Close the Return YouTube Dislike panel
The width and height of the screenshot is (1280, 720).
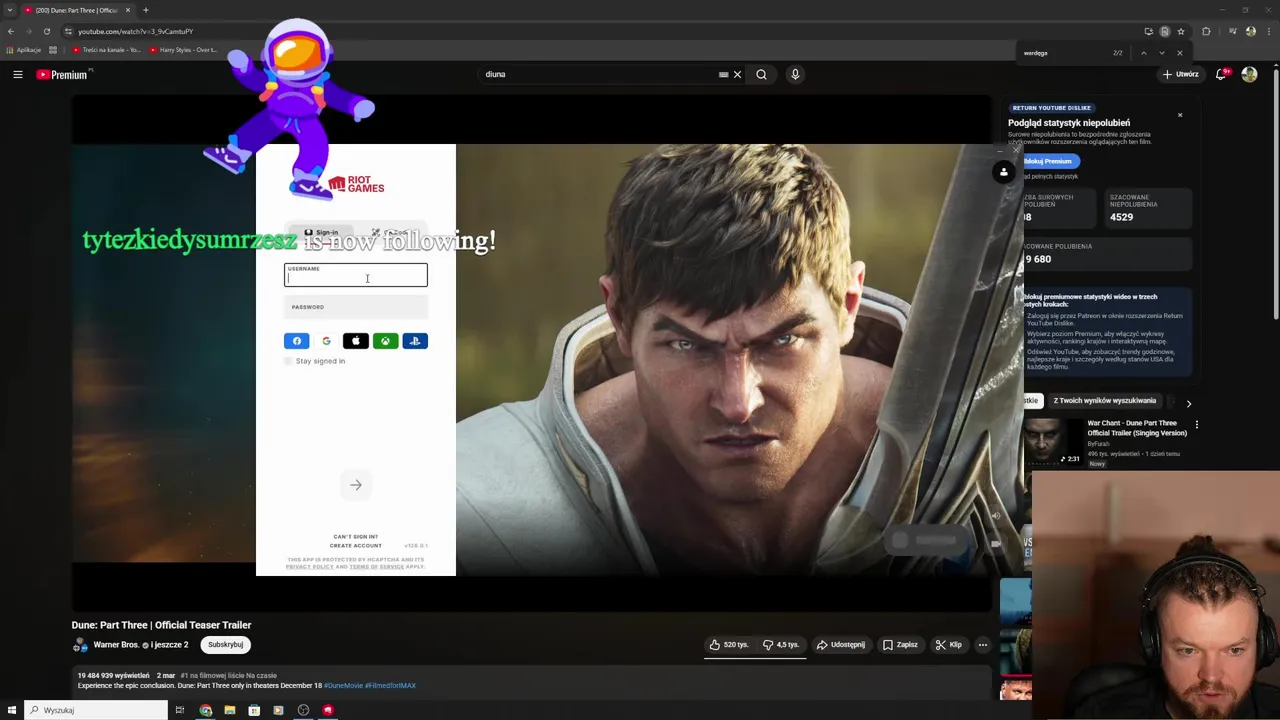point(1180,115)
